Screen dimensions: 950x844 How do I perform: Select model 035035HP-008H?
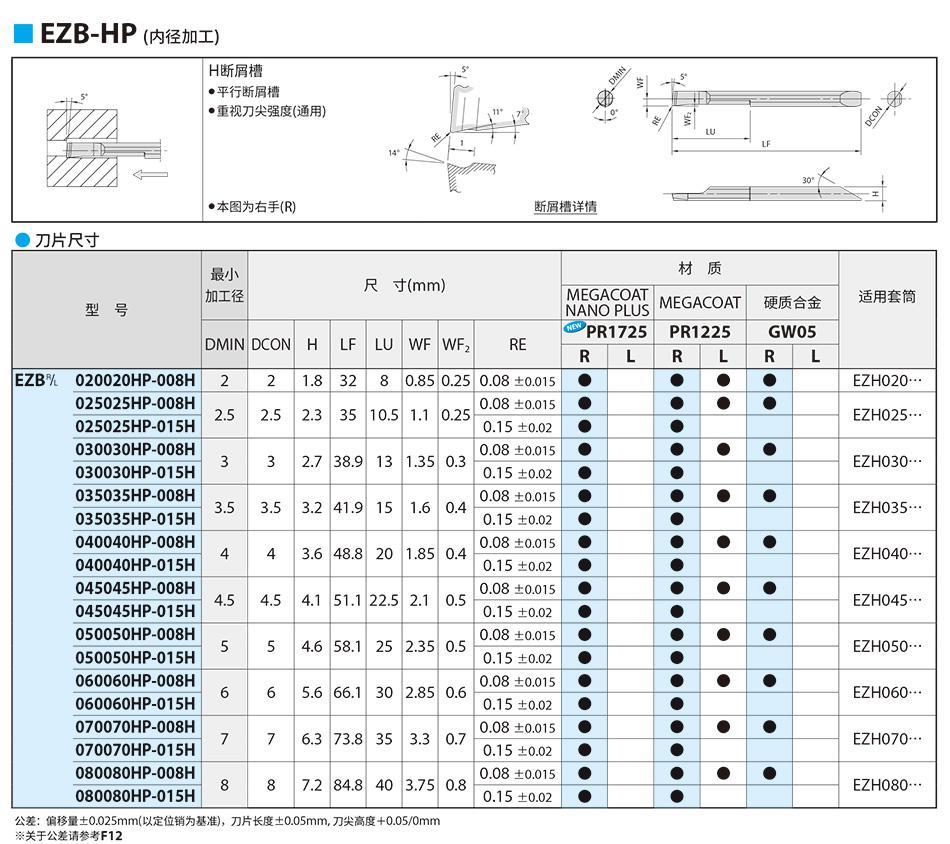tap(135, 495)
